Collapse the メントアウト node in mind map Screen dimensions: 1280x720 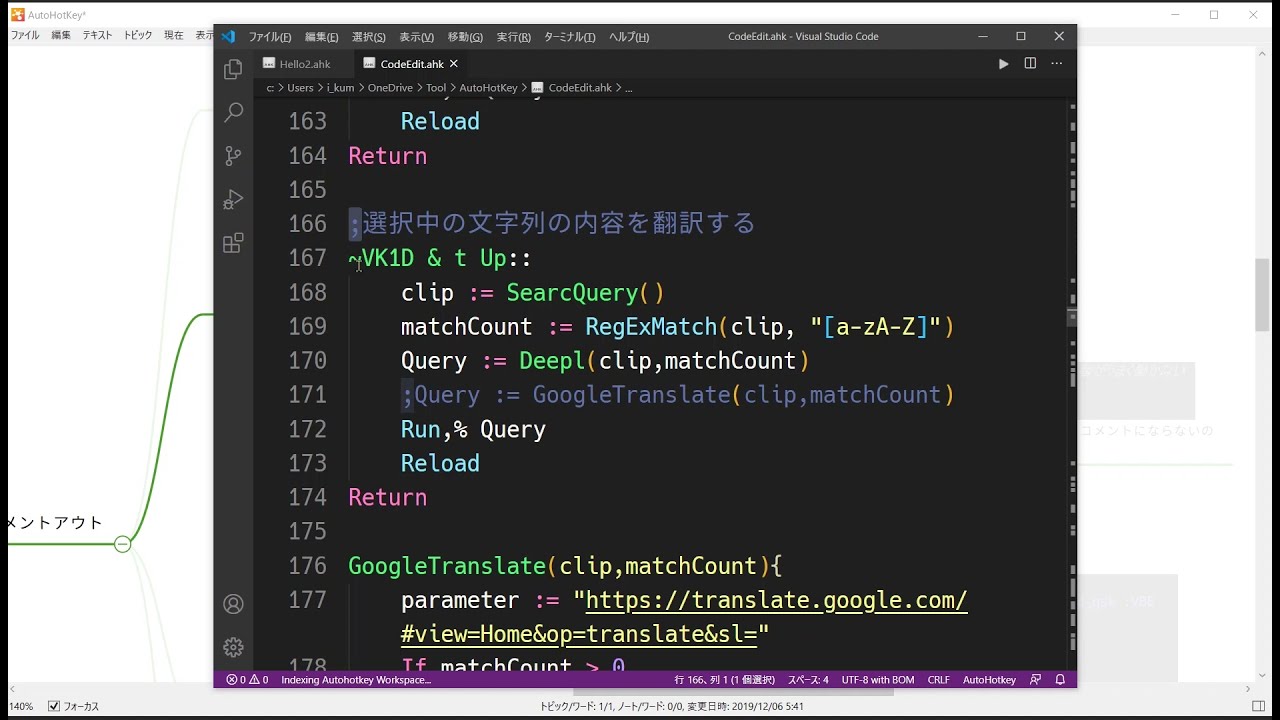[x=122, y=544]
